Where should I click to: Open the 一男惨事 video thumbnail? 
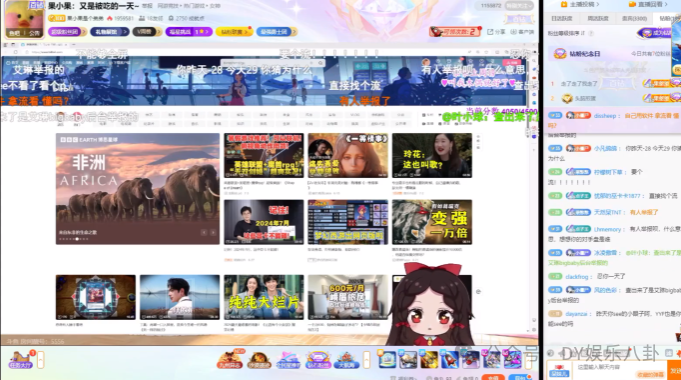(x=347, y=155)
